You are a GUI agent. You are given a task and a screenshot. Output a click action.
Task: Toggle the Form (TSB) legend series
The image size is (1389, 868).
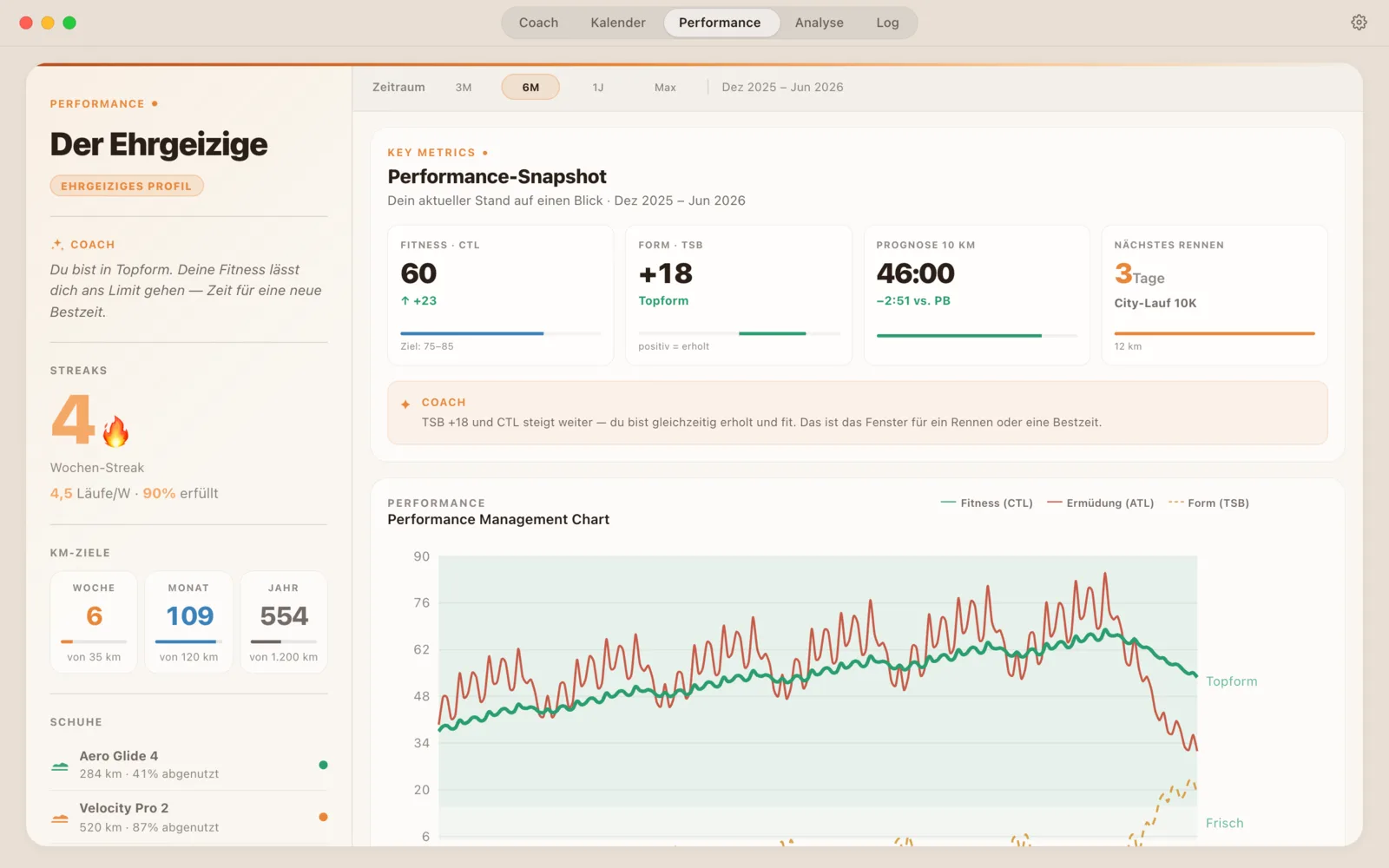1208,503
